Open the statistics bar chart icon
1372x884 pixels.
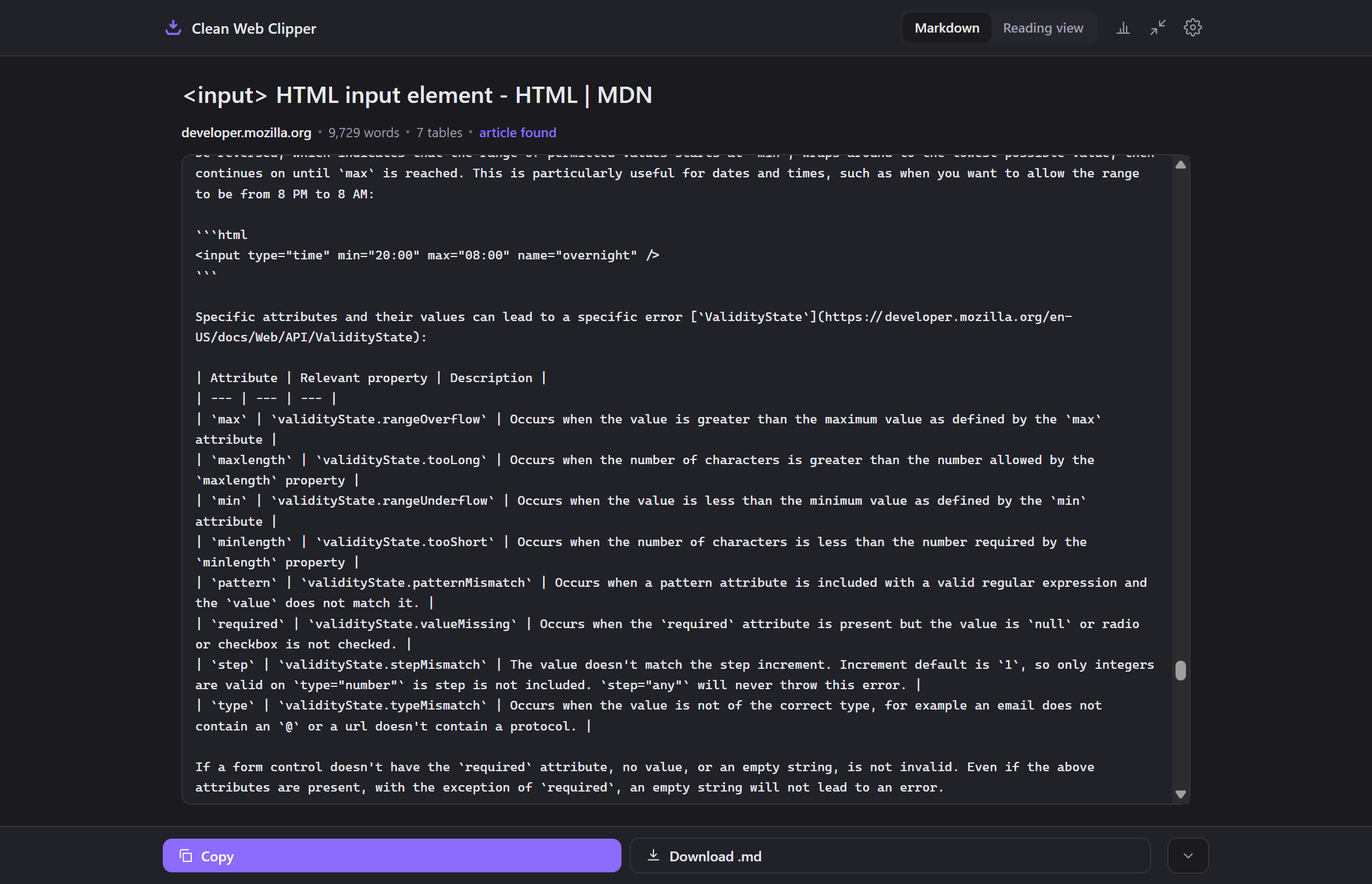pyautogui.click(x=1123, y=28)
